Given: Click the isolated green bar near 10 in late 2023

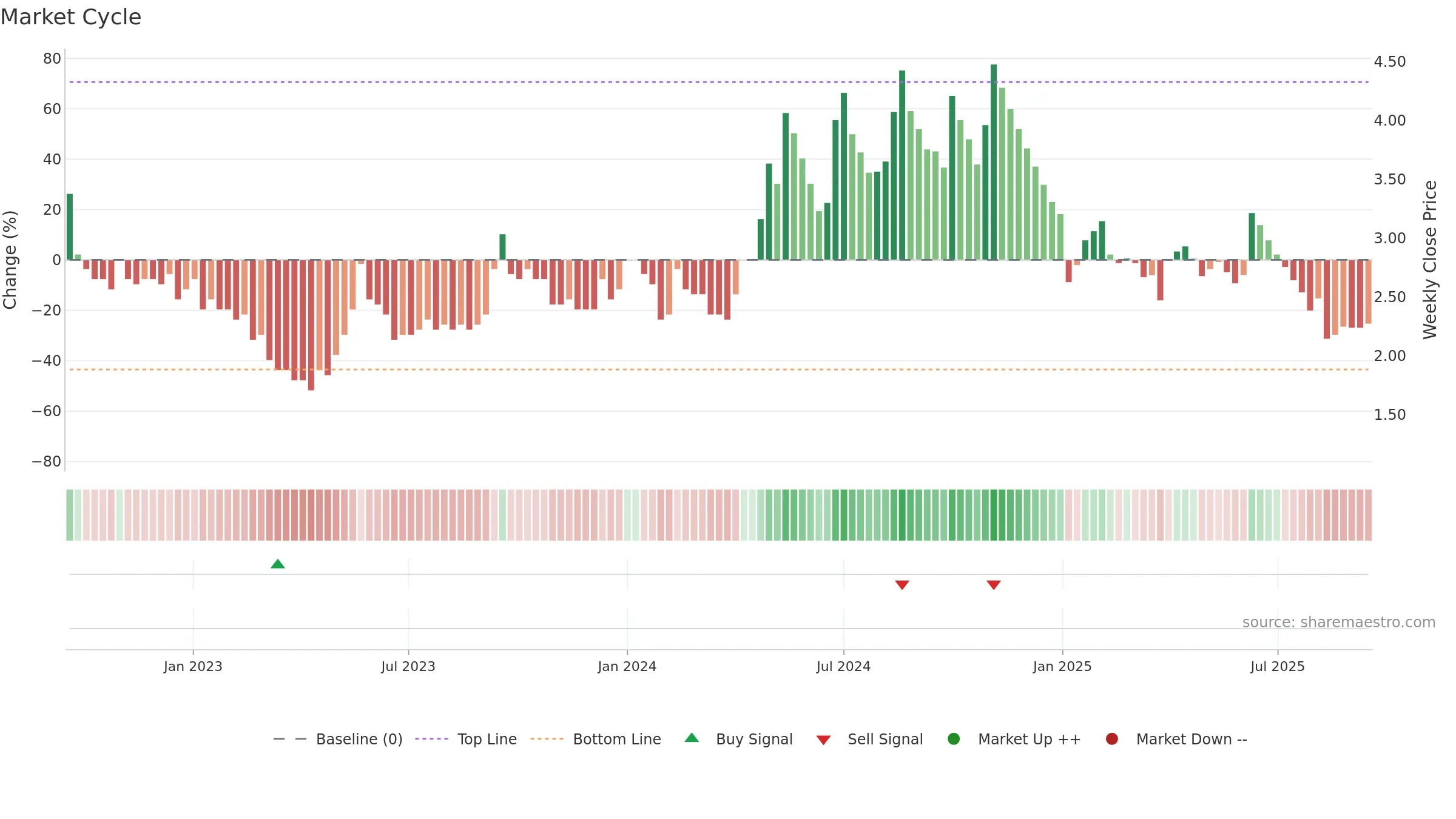Looking at the screenshot, I should coord(502,247).
